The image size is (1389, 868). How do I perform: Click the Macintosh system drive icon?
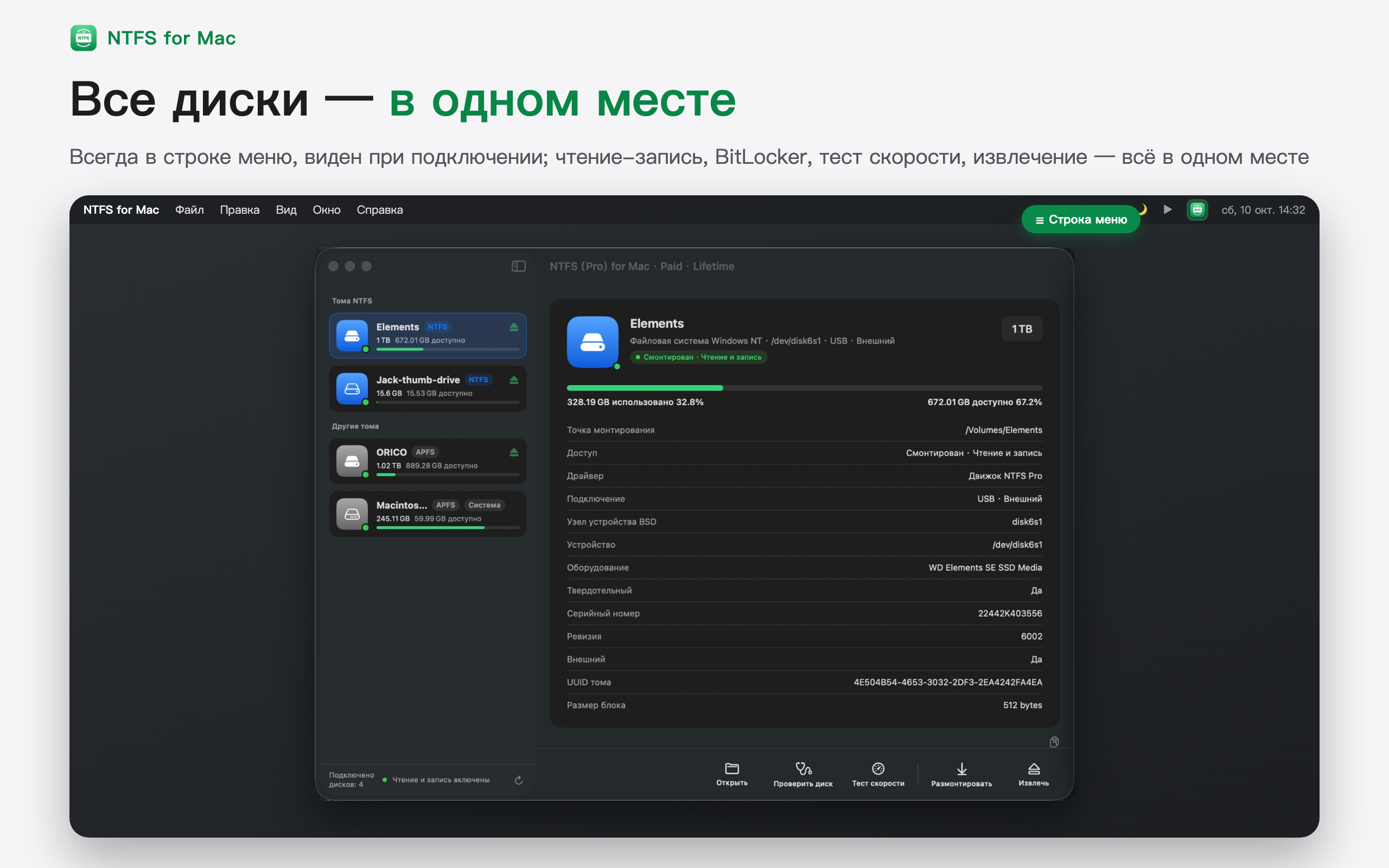tap(352, 514)
